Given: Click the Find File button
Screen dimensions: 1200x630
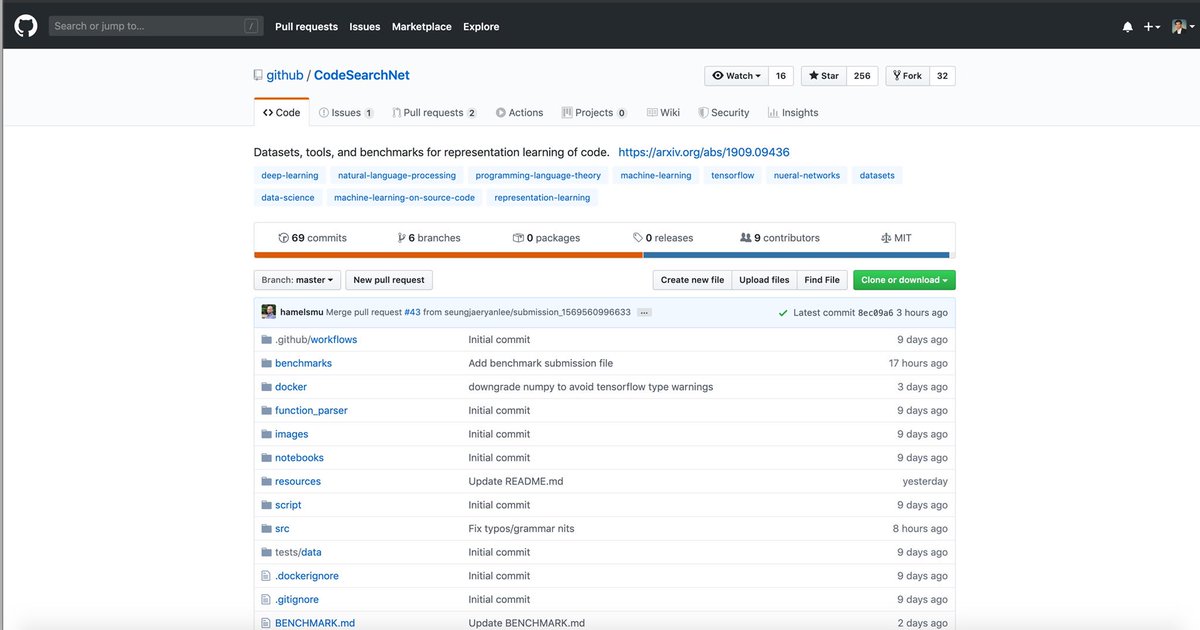Looking at the screenshot, I should tap(822, 280).
